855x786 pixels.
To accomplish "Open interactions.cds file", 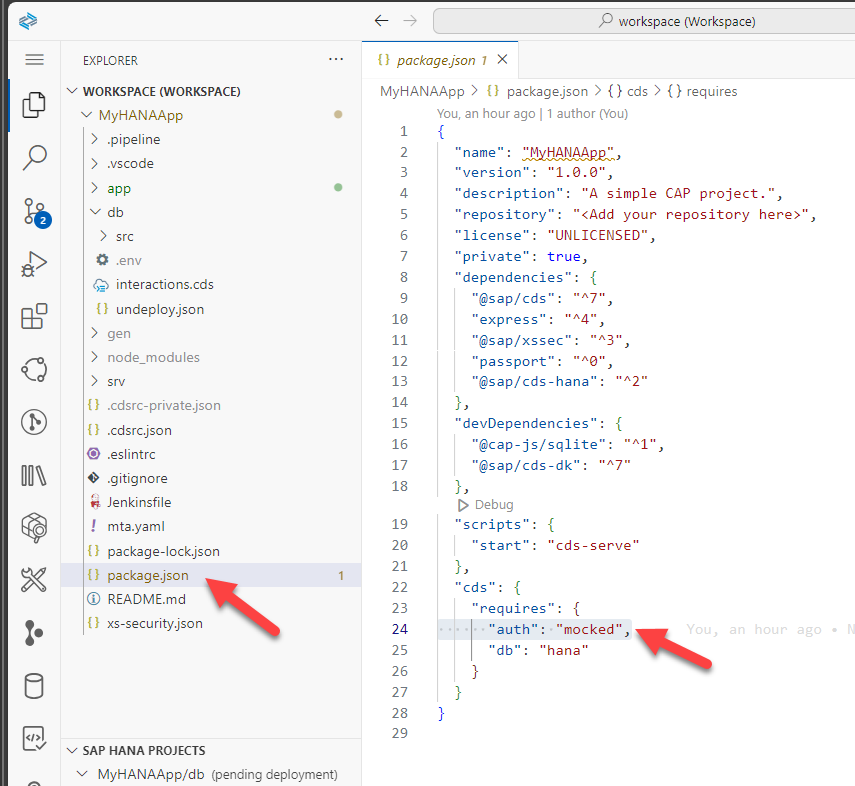I will click(x=165, y=284).
